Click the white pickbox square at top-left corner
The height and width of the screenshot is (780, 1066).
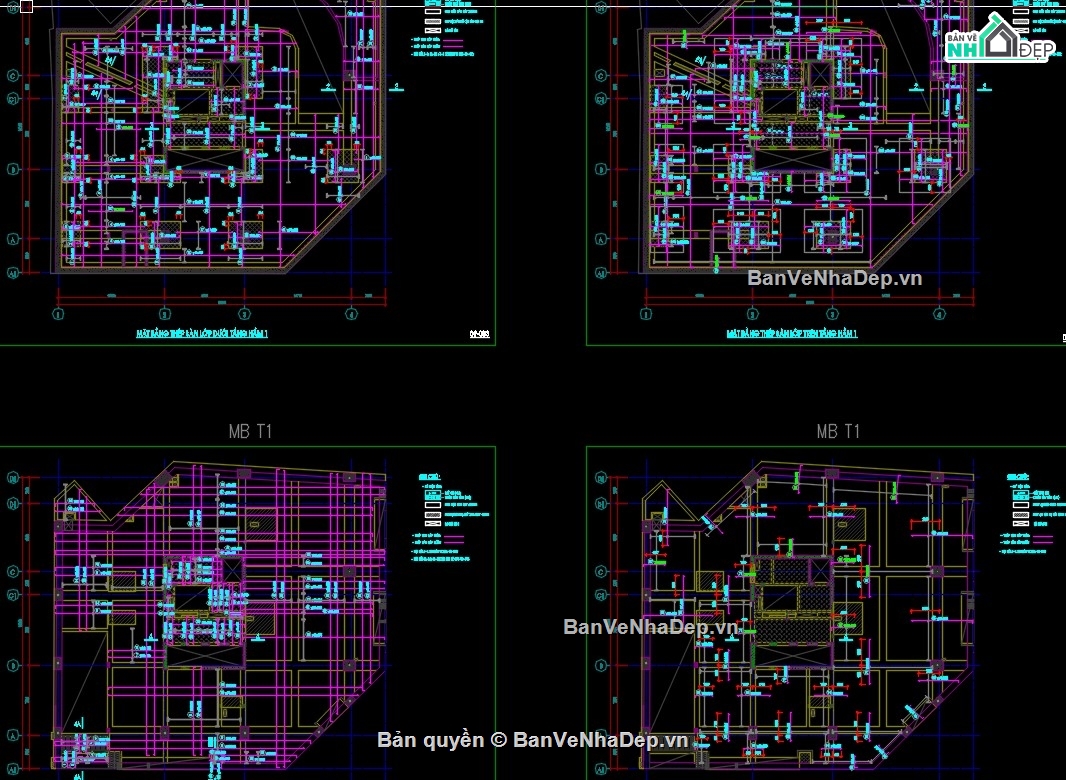tap(27, 7)
